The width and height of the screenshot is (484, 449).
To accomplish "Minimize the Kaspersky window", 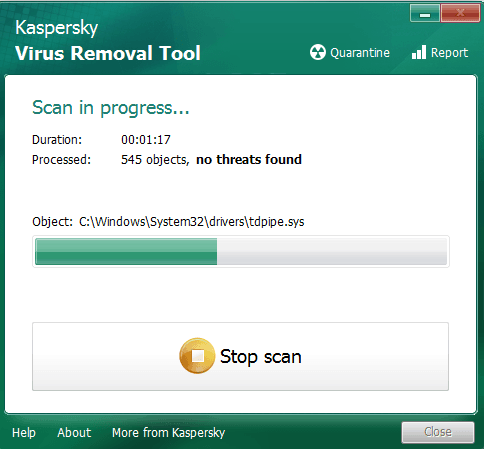I will click(x=425, y=13).
